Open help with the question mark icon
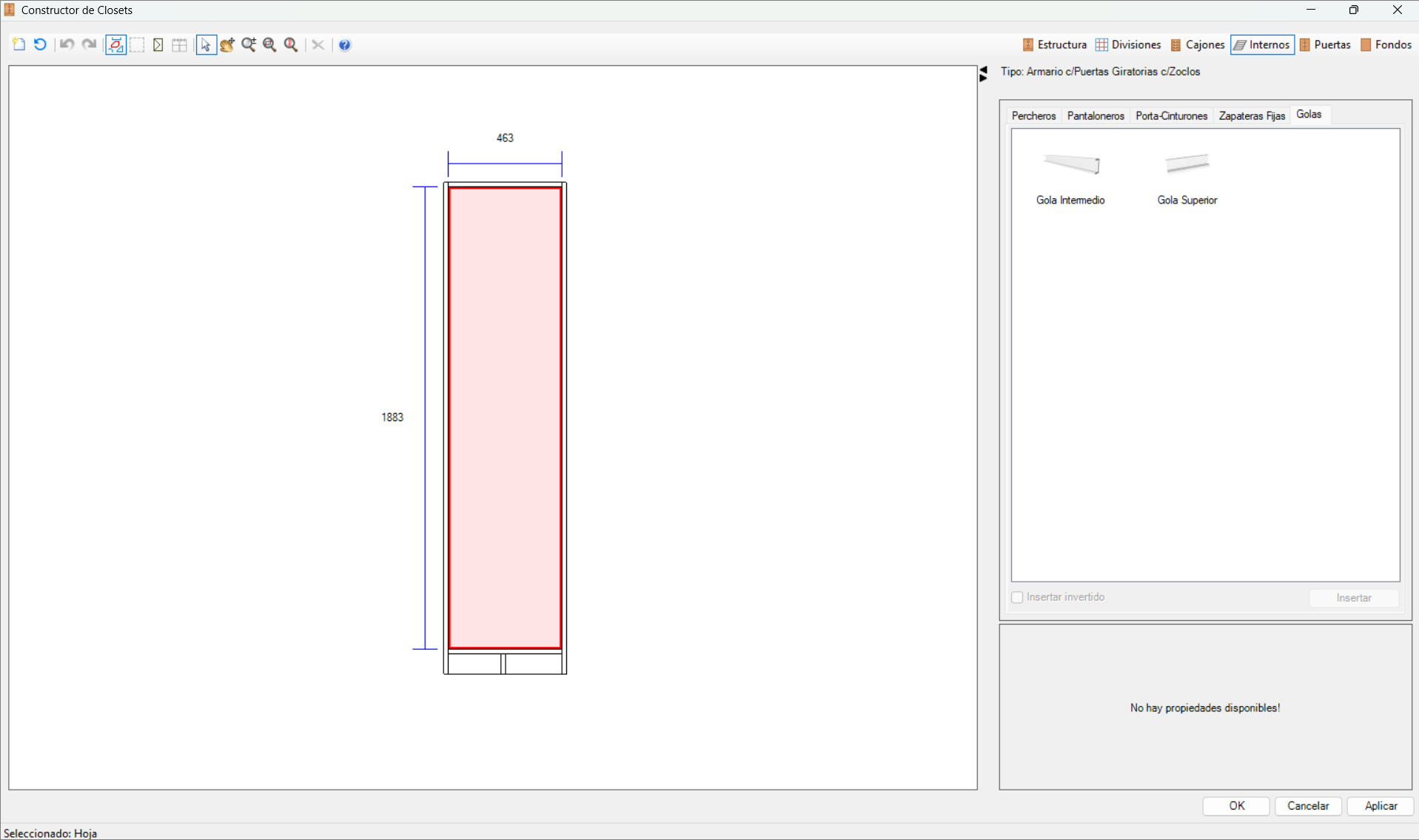 (x=345, y=45)
